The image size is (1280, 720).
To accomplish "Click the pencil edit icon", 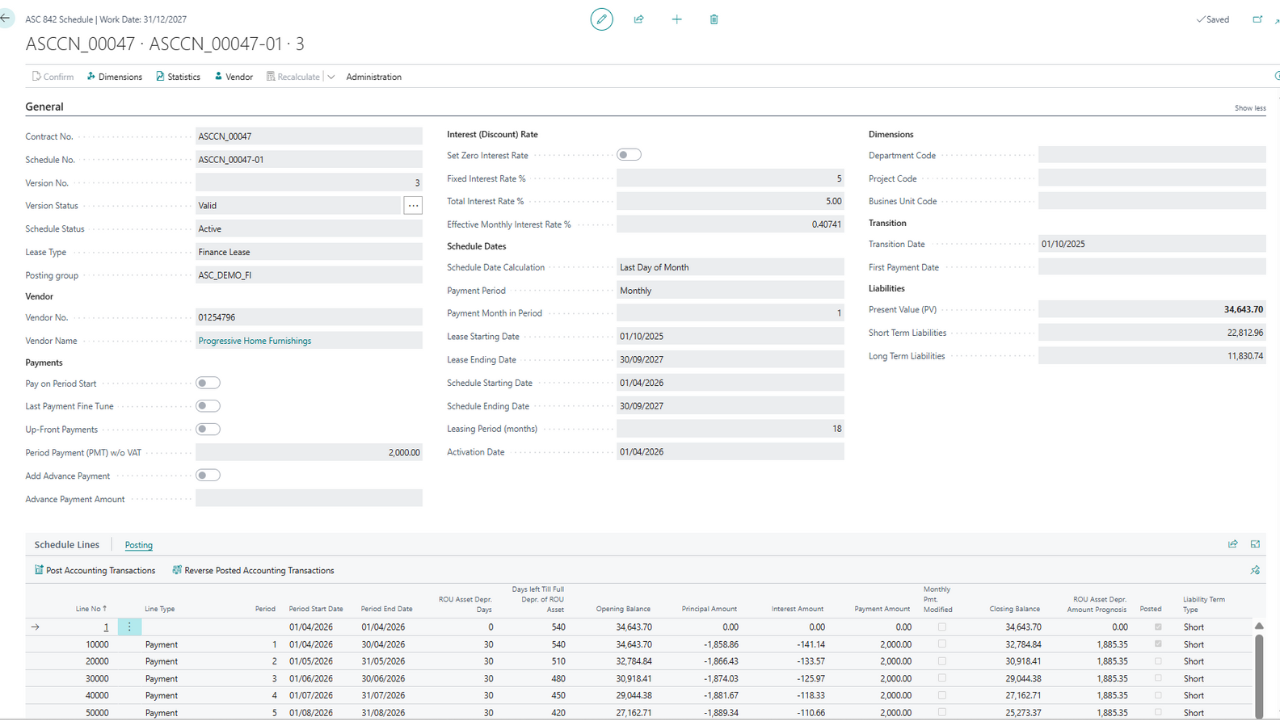I will coord(601,19).
